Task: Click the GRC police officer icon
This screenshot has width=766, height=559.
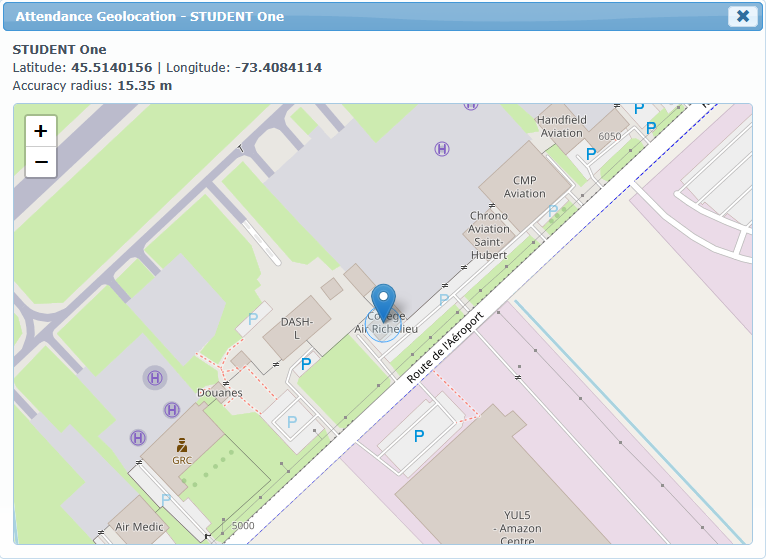Action: click(182, 445)
